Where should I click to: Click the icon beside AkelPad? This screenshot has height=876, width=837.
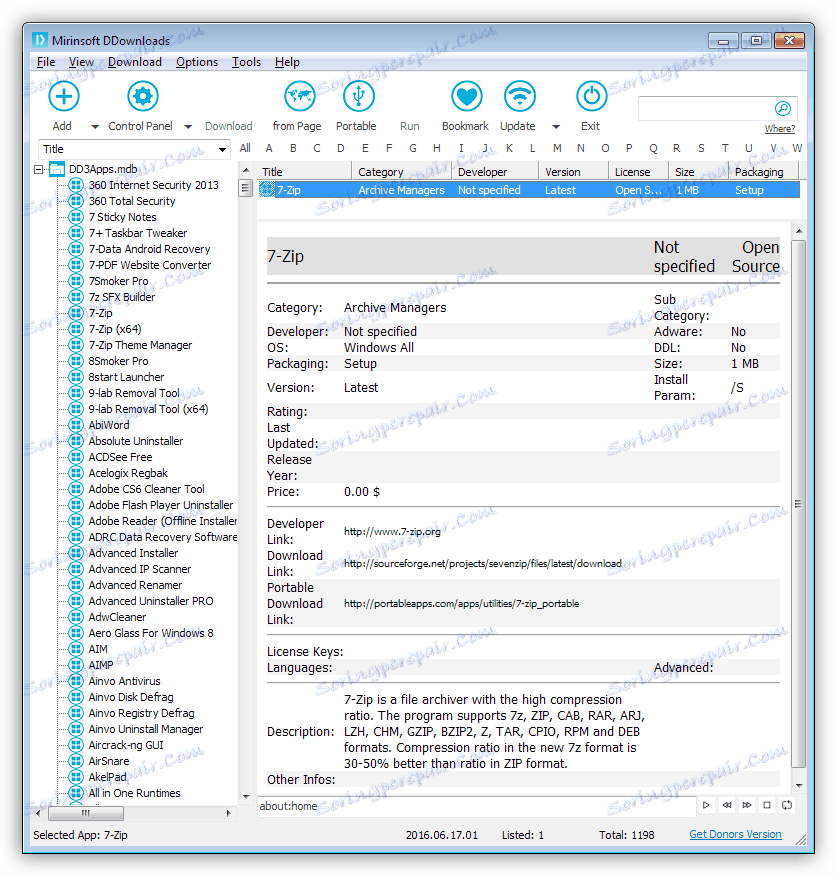75,777
